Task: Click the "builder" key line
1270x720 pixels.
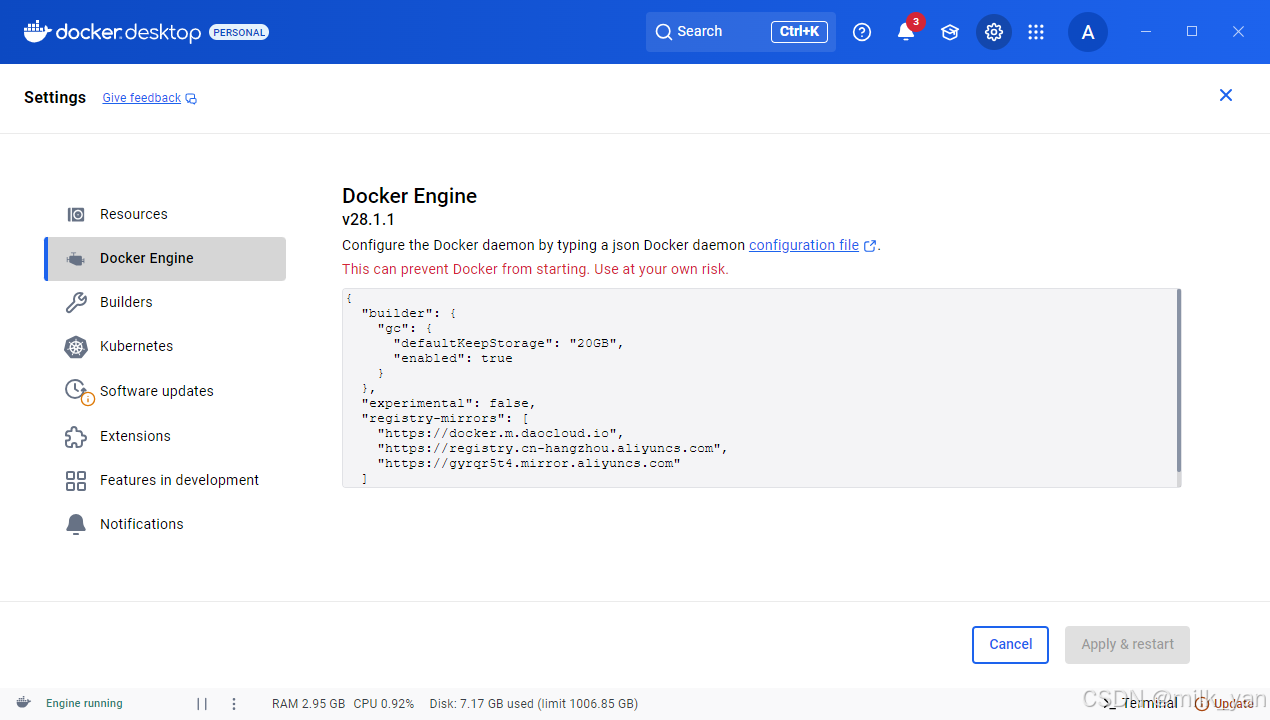Action: tap(409, 313)
